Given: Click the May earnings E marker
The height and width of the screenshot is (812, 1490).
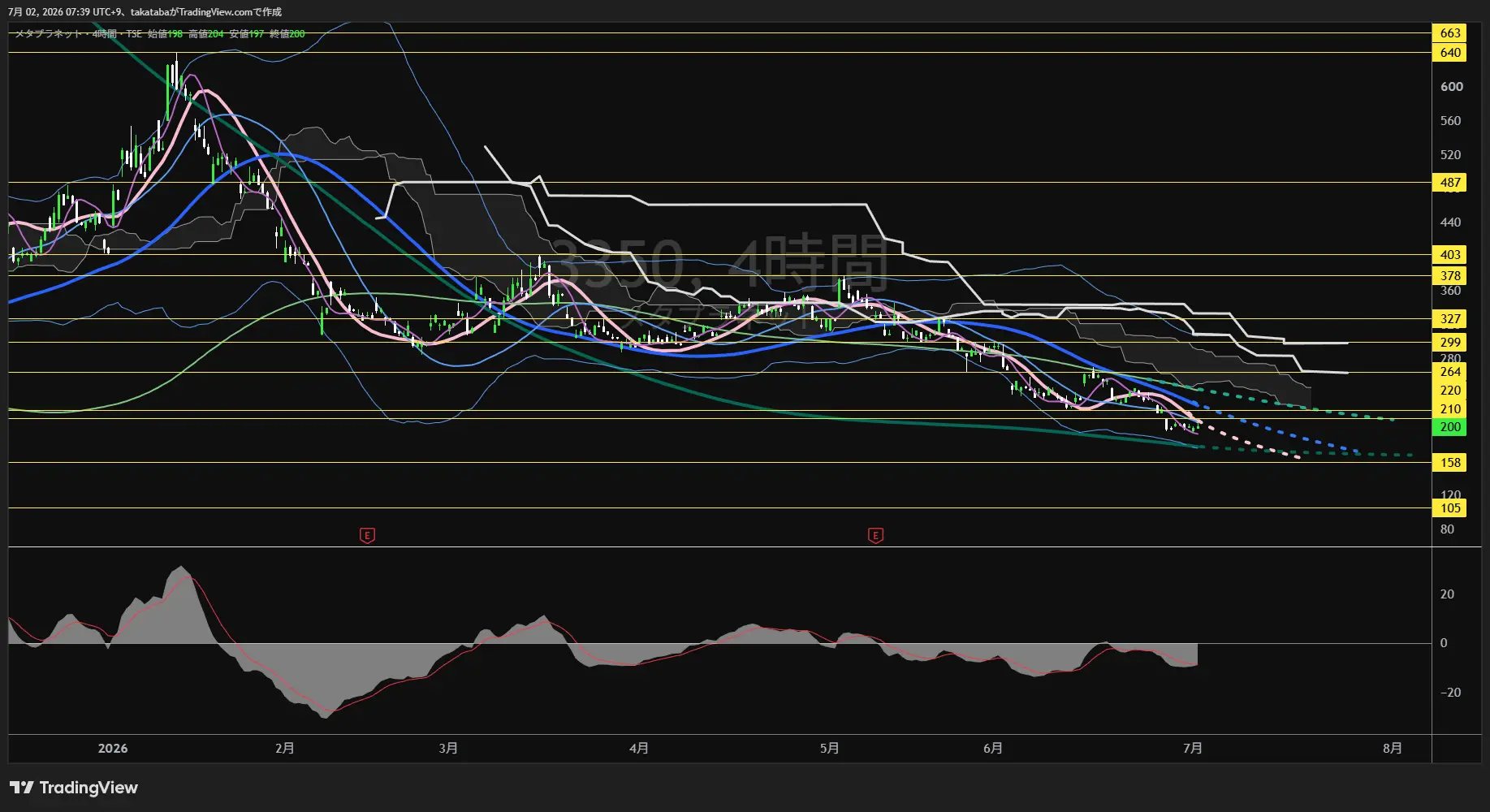Looking at the screenshot, I should 875,535.
